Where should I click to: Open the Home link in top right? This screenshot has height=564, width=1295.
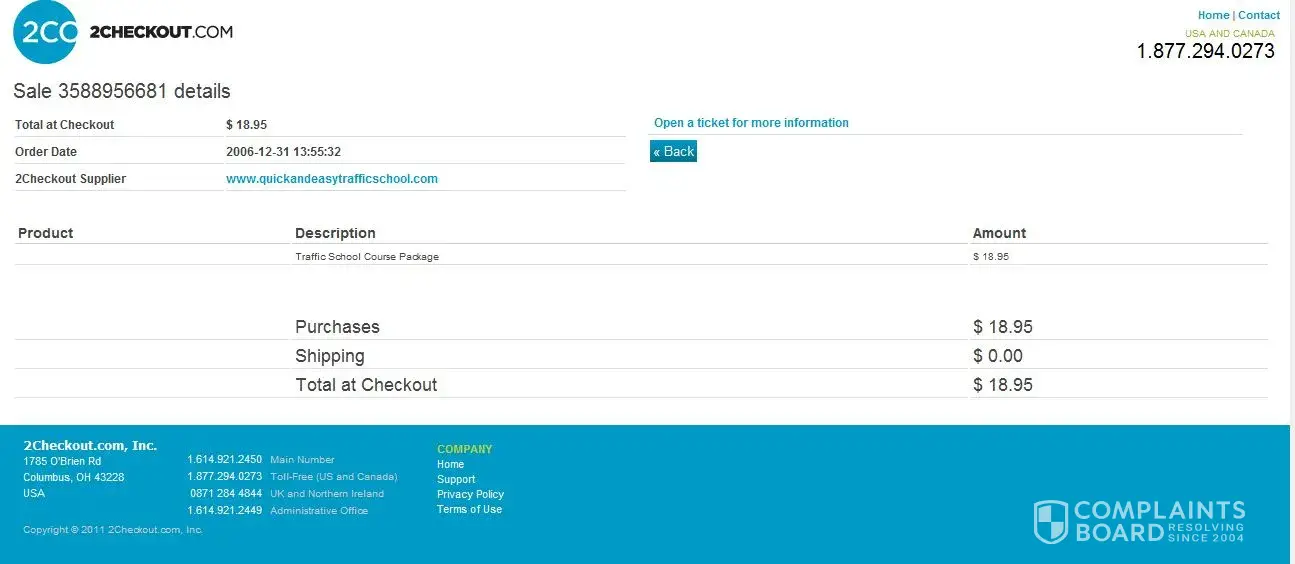[1213, 15]
